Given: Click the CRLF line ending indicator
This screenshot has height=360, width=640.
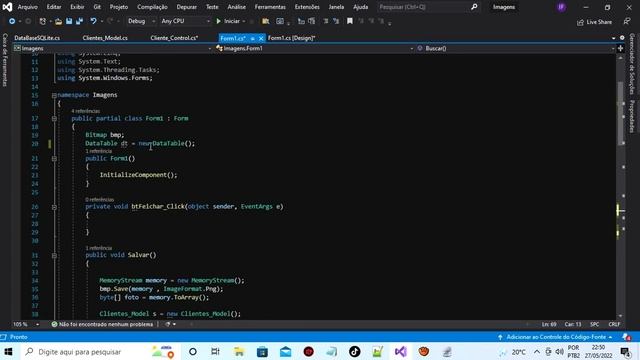Looking at the screenshot, I should coord(614,324).
